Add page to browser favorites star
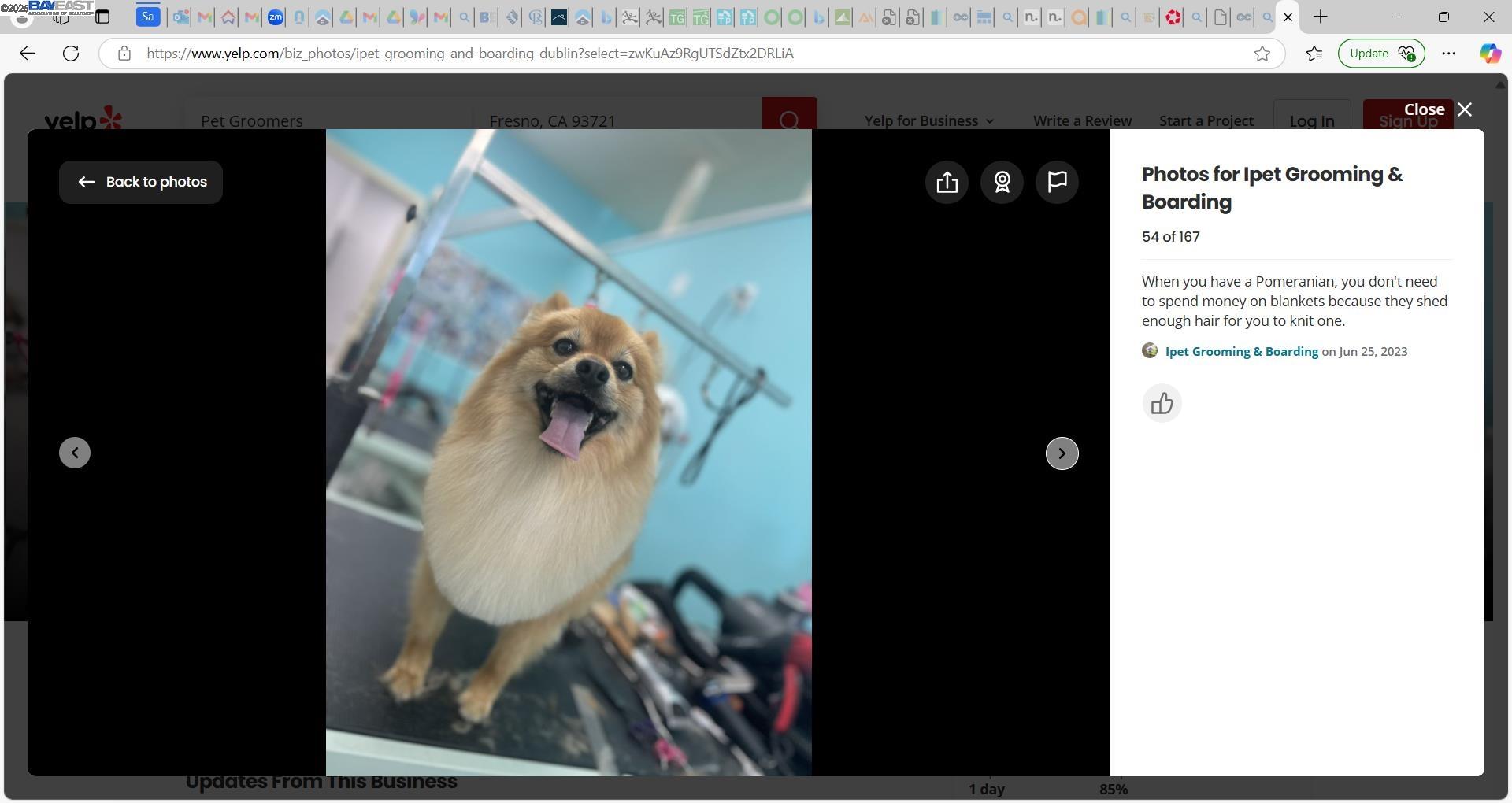The image size is (1512, 803). pos(1262,54)
